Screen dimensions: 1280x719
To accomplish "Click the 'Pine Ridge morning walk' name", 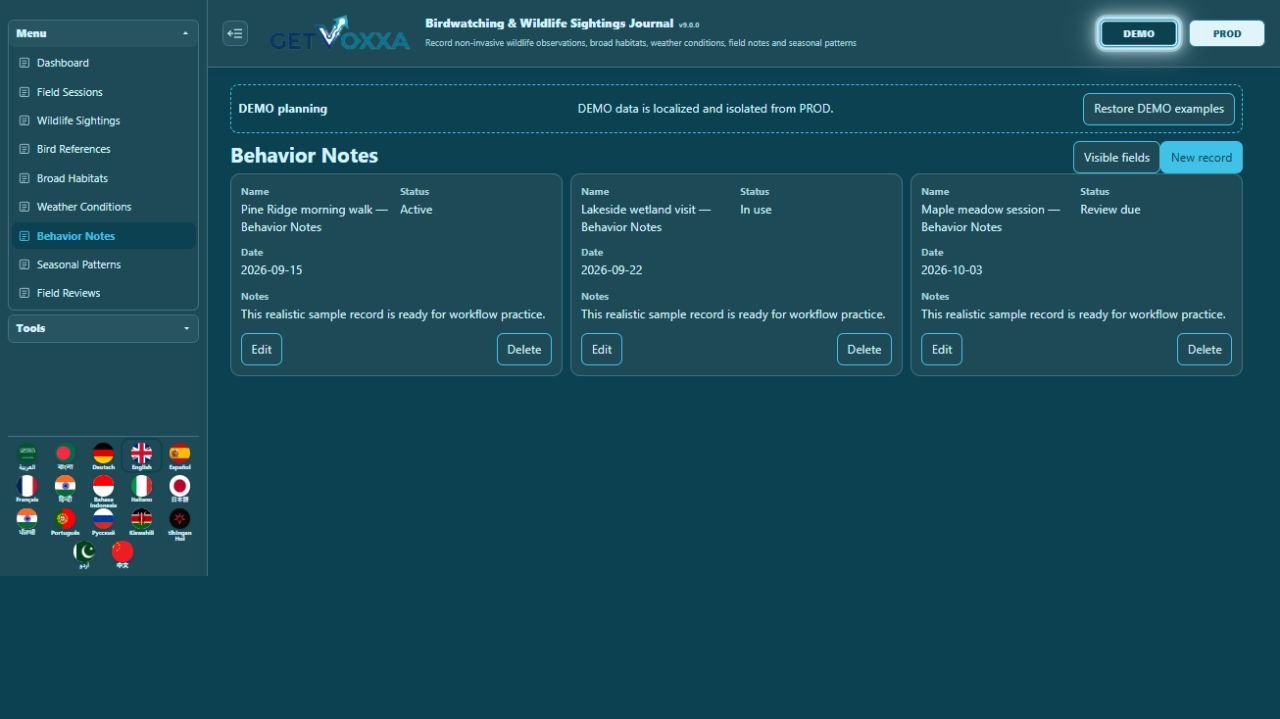I will click(x=314, y=218).
